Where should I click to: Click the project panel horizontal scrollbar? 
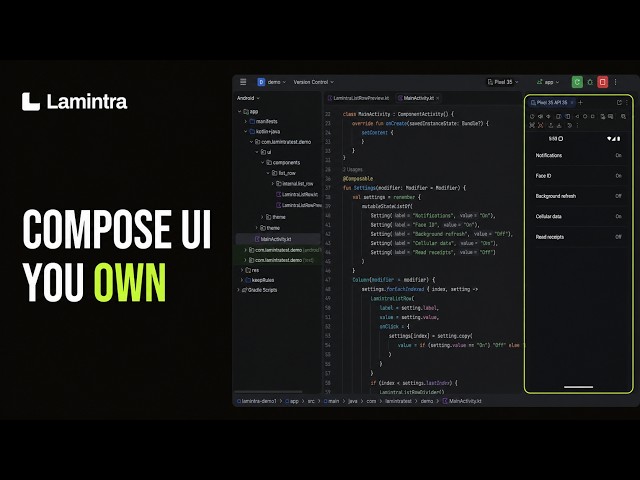coord(268,392)
